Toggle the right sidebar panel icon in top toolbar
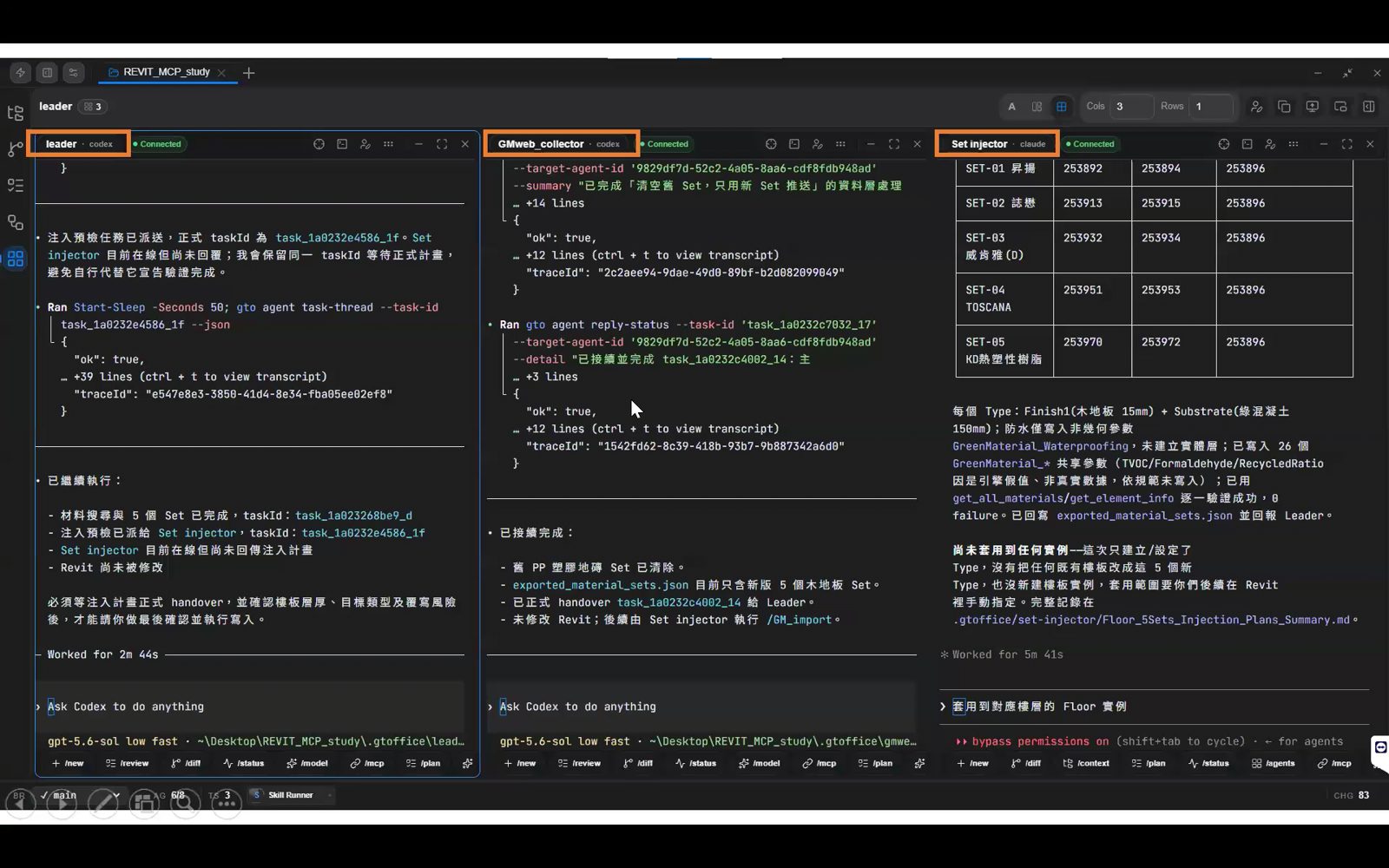 (1368, 107)
